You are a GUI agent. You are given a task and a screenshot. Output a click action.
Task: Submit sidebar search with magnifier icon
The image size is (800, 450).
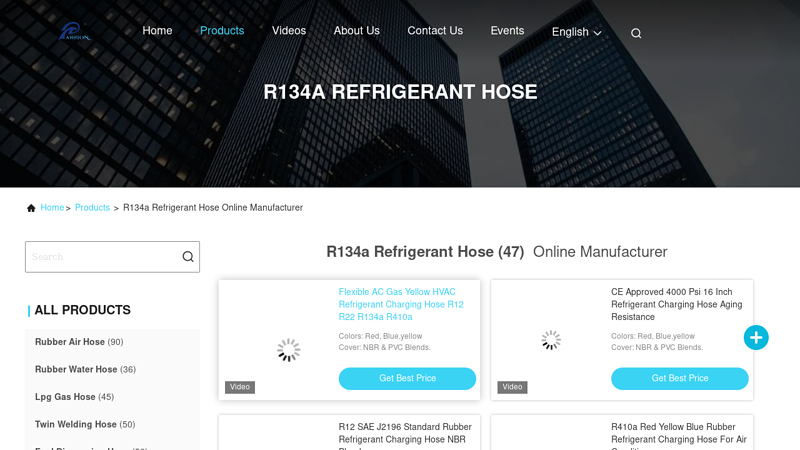[188, 257]
